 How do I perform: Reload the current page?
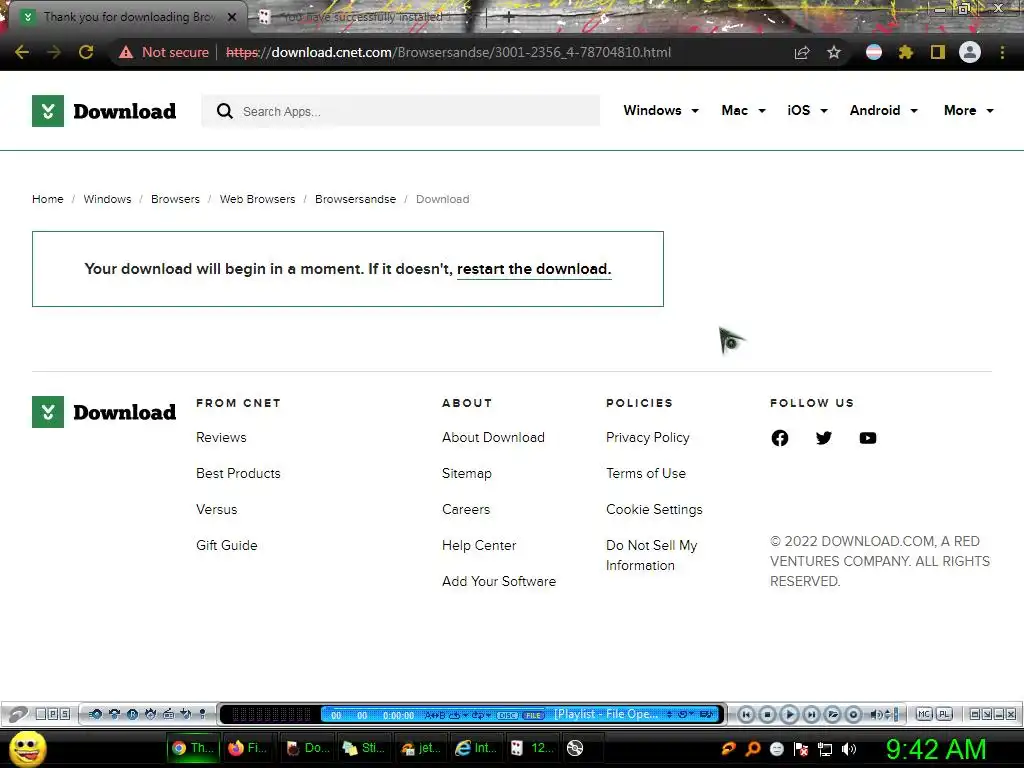86,52
